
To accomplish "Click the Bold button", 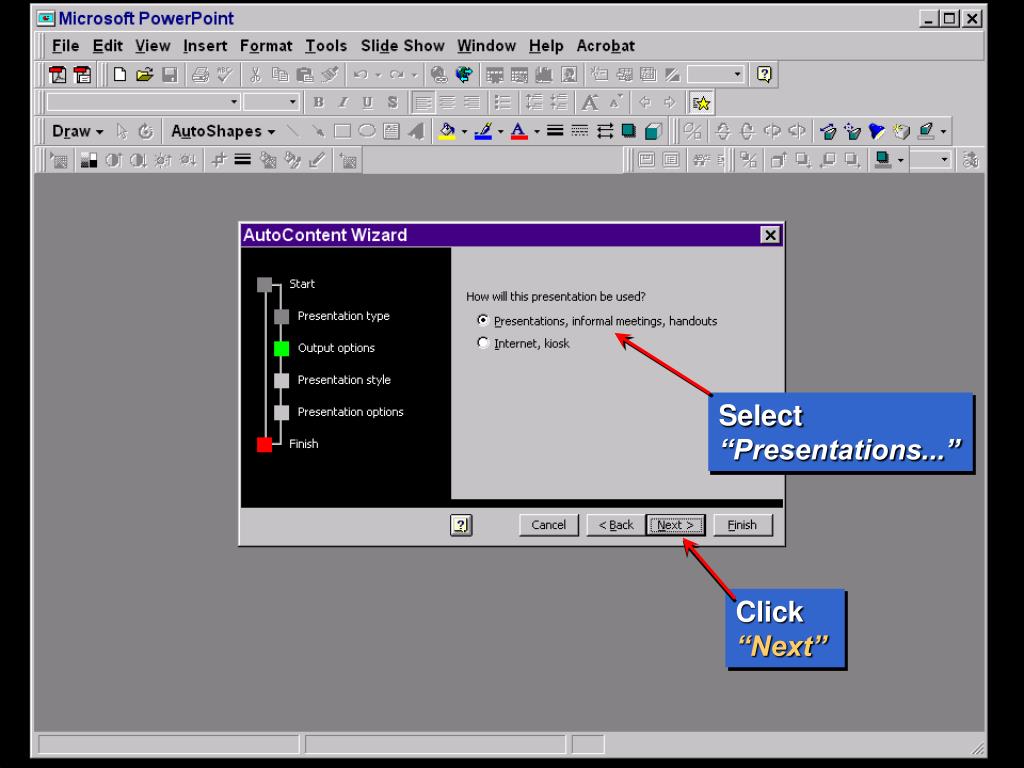I will click(318, 103).
